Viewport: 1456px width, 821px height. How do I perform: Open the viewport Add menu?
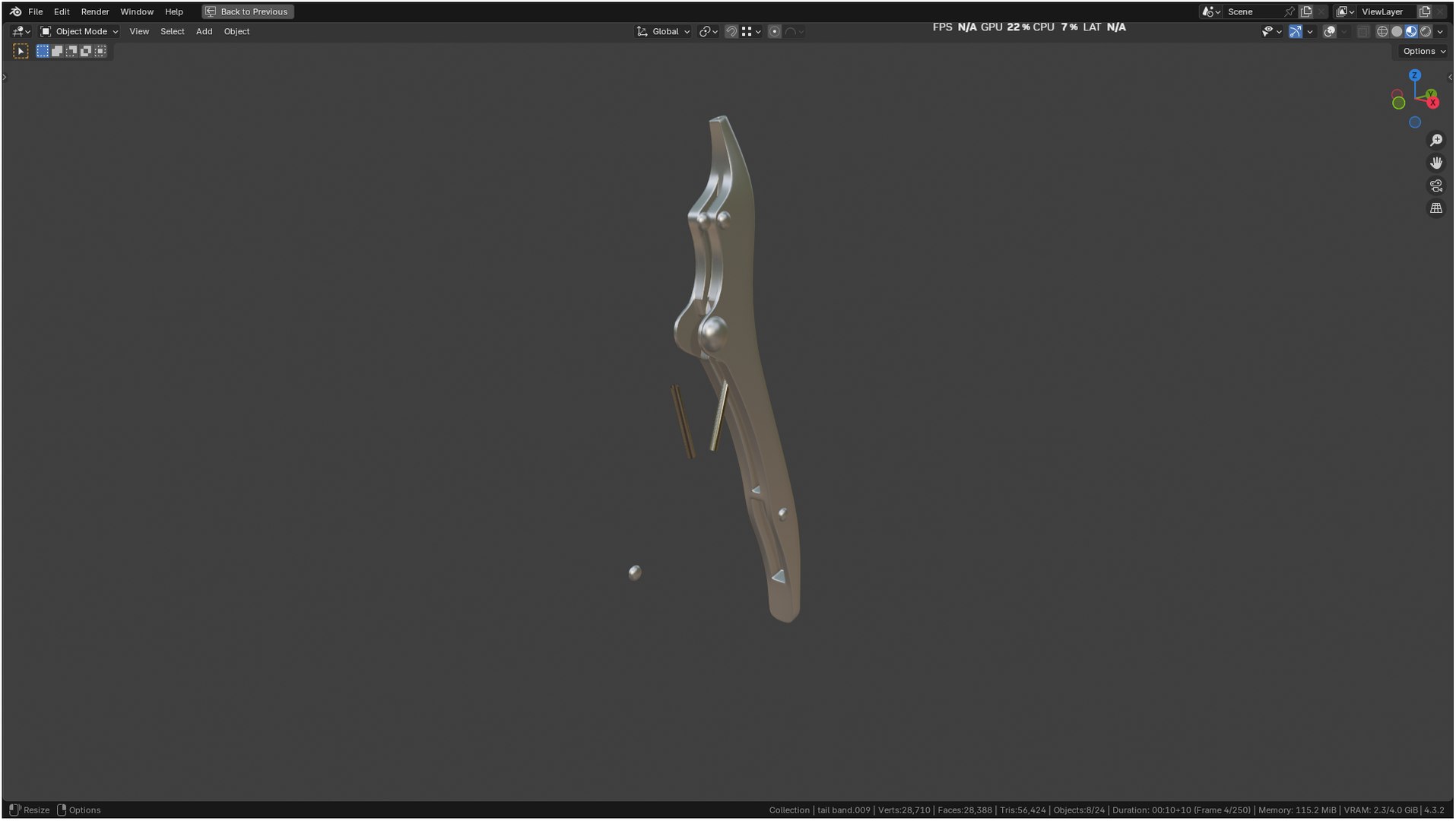click(x=204, y=31)
